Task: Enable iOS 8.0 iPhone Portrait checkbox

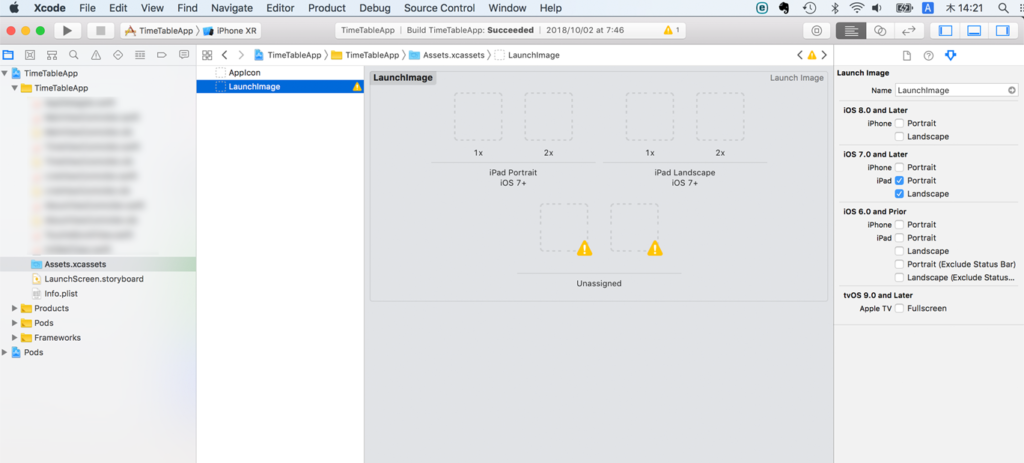Action: point(900,124)
